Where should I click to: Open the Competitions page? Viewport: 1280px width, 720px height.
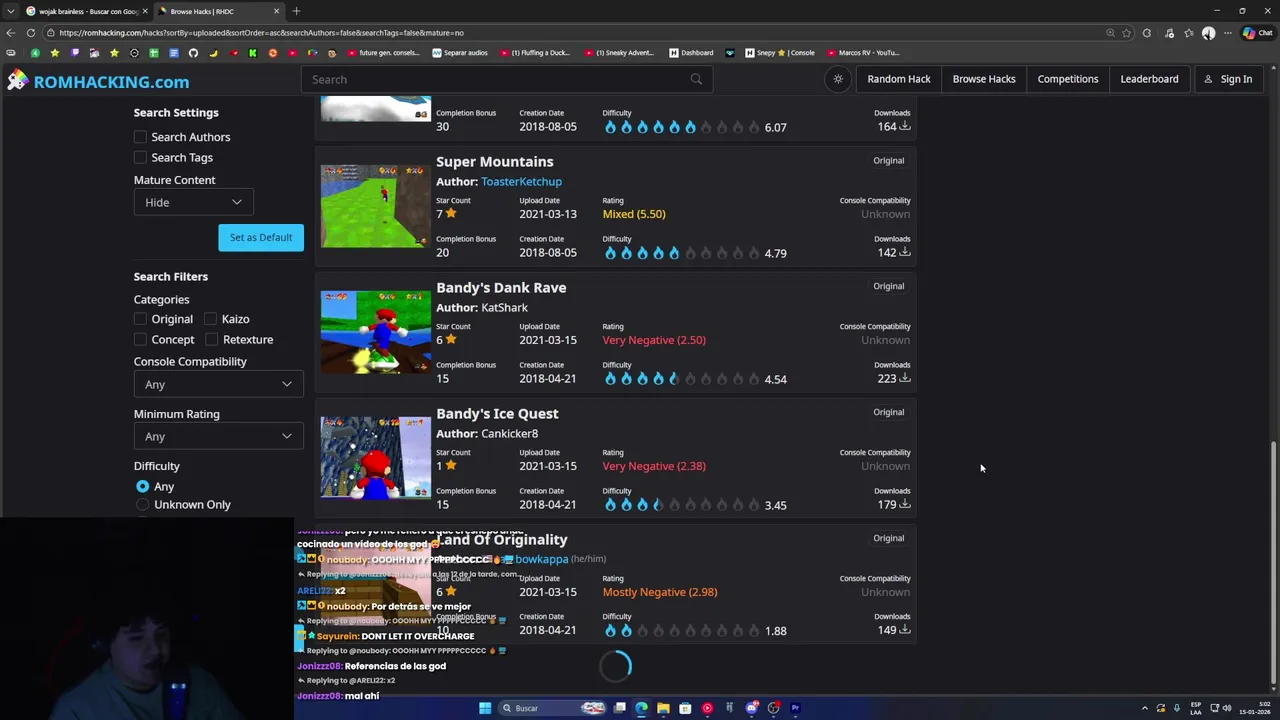(x=1067, y=79)
